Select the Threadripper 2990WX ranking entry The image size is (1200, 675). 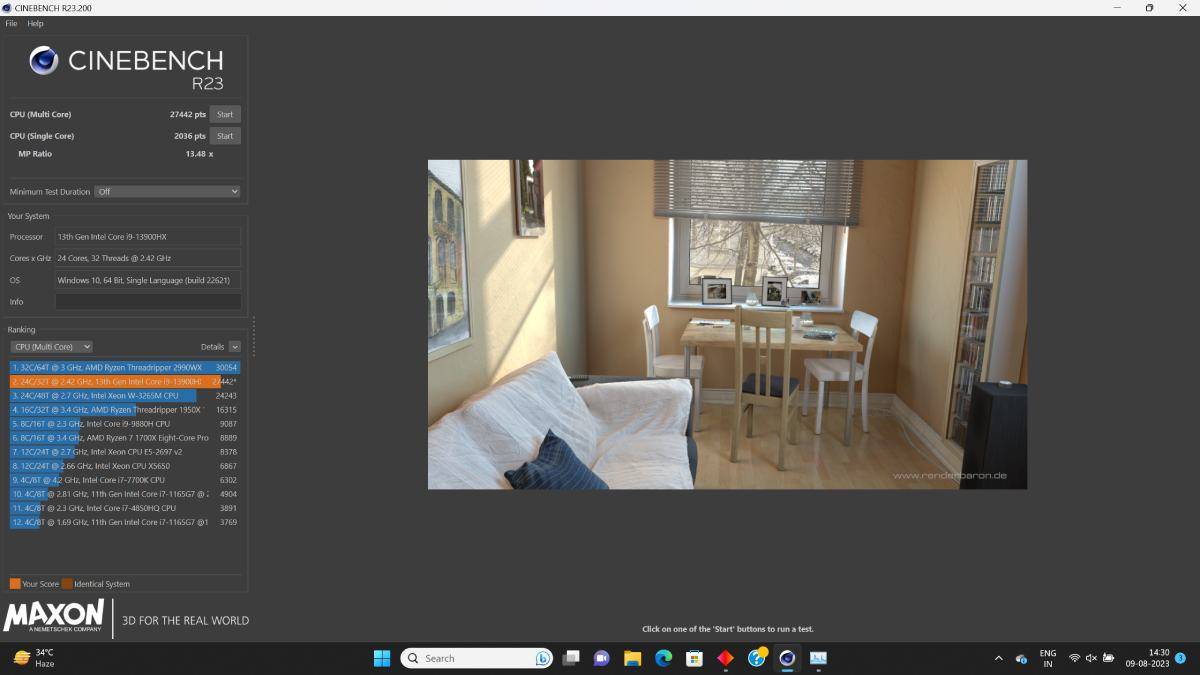click(108, 367)
